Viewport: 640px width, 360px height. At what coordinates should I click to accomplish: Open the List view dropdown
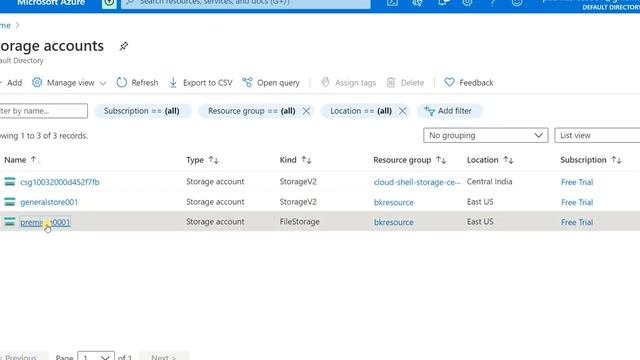(597, 136)
